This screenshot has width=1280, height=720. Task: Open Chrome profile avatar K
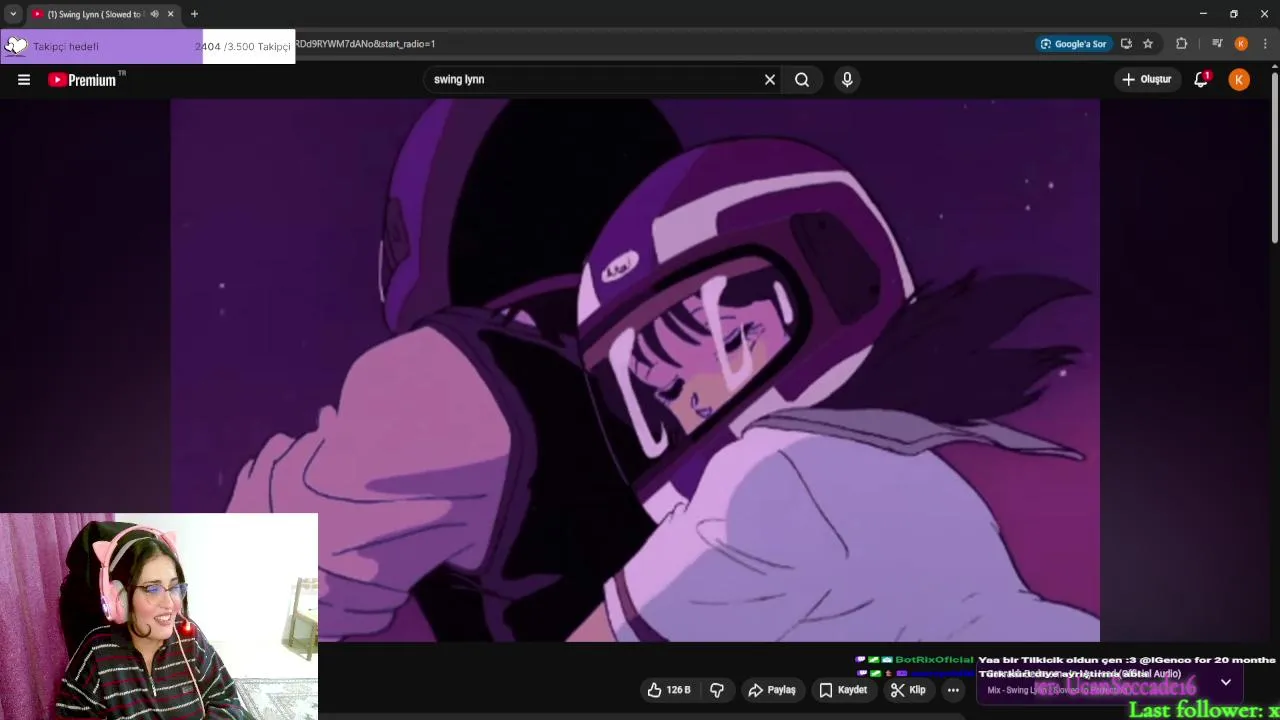click(x=1241, y=44)
